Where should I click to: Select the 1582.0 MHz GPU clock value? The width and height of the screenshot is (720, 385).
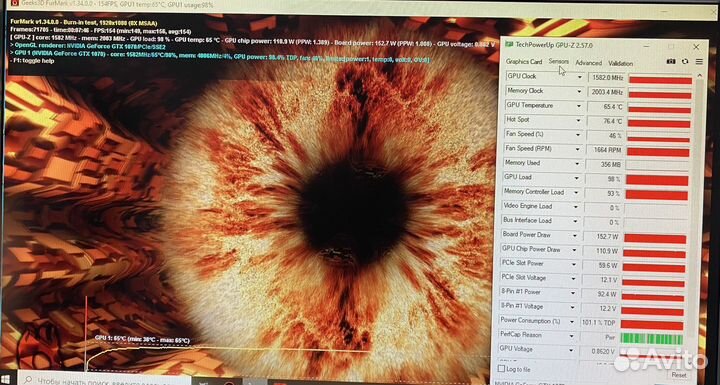607,78
